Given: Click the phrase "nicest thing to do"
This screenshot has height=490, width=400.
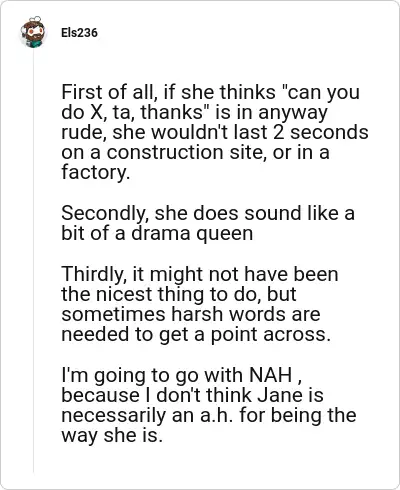Looking at the screenshot, I should 178,294.
